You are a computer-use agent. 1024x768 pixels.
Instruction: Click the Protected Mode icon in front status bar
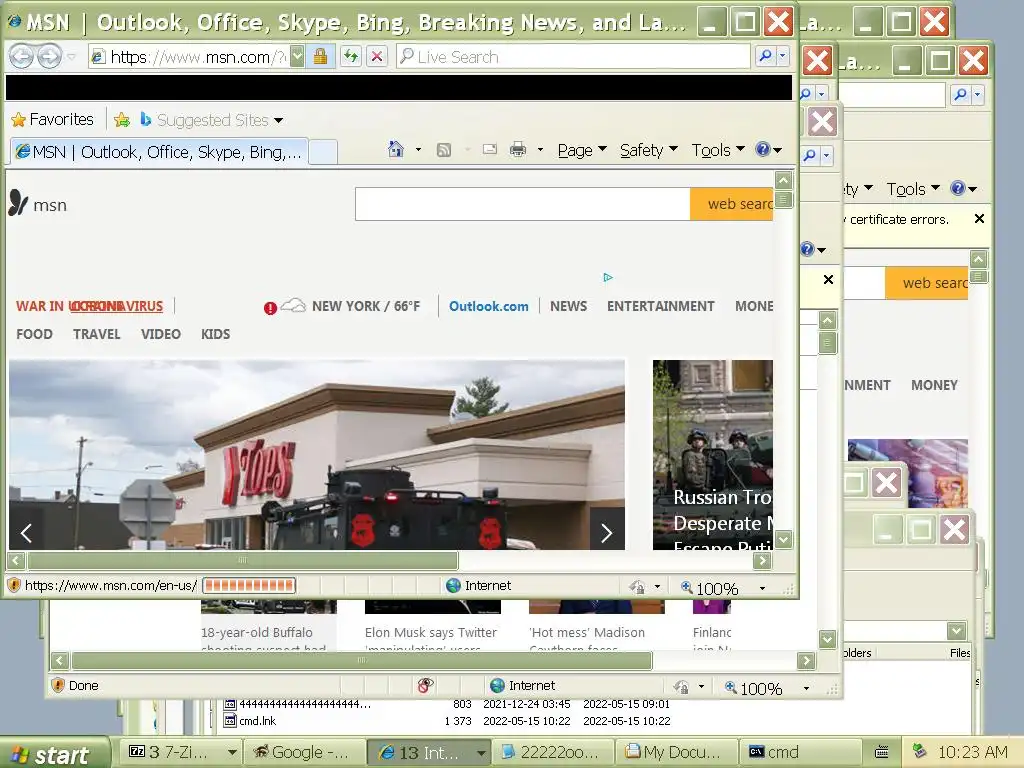pos(637,586)
